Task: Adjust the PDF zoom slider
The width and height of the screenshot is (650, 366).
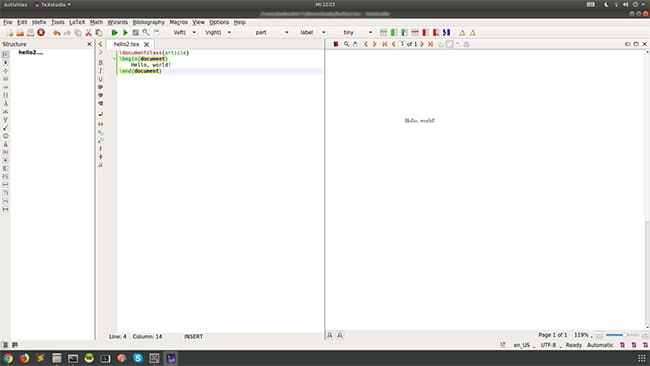Action: [622, 335]
